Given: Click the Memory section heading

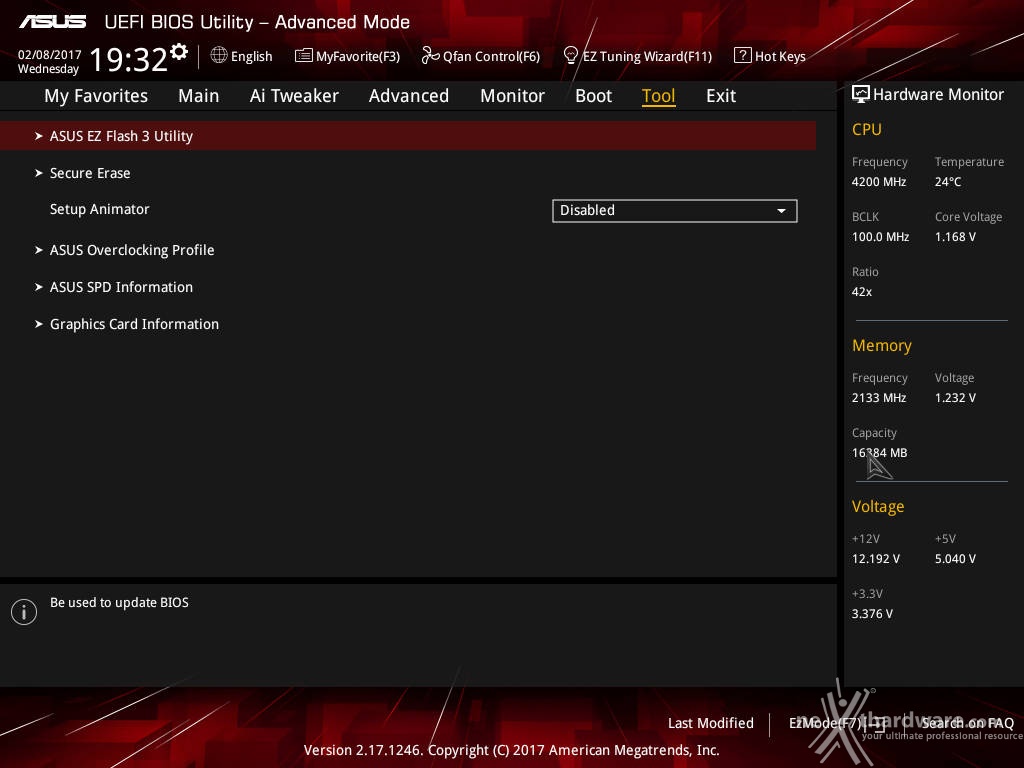Looking at the screenshot, I should click(x=882, y=345).
